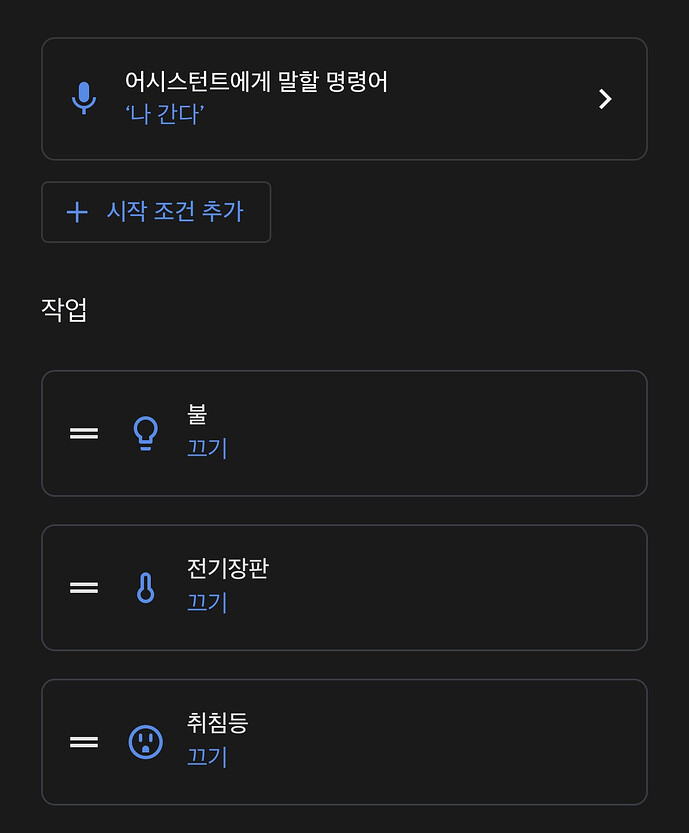Click '끄기' under 전기장판

(x=207, y=603)
